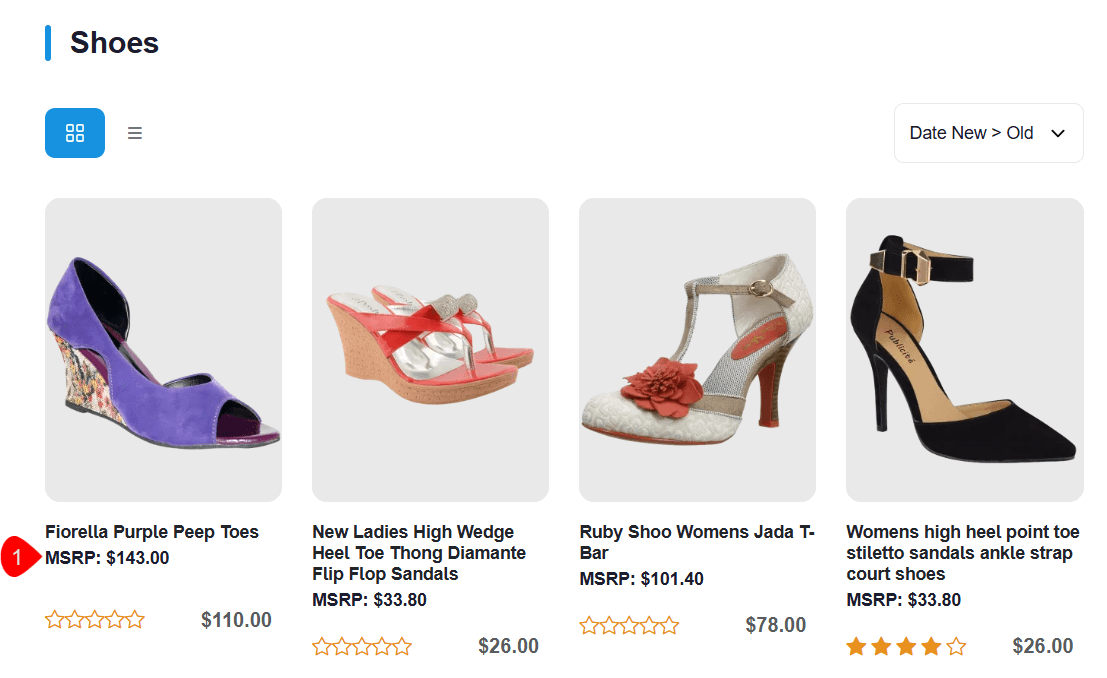Switch to grid view layout
Image resolution: width=1107 pixels, height=678 pixels.
(x=75, y=133)
